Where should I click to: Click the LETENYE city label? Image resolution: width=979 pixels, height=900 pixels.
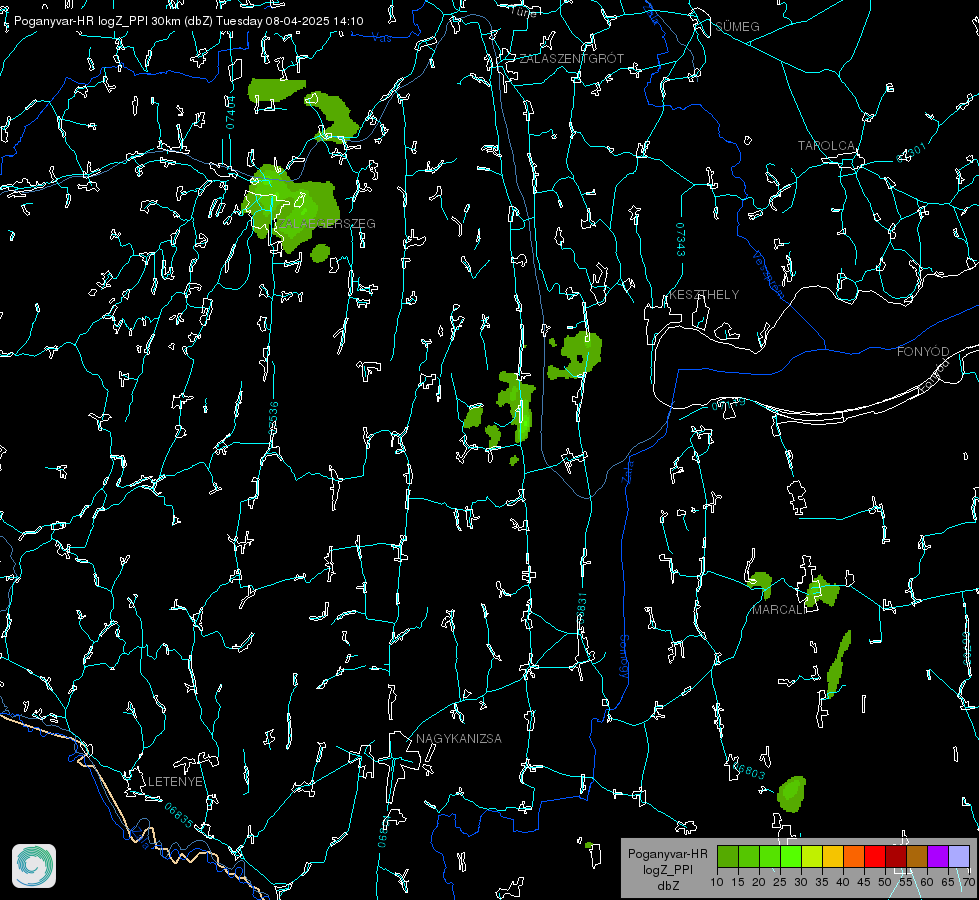click(x=175, y=781)
